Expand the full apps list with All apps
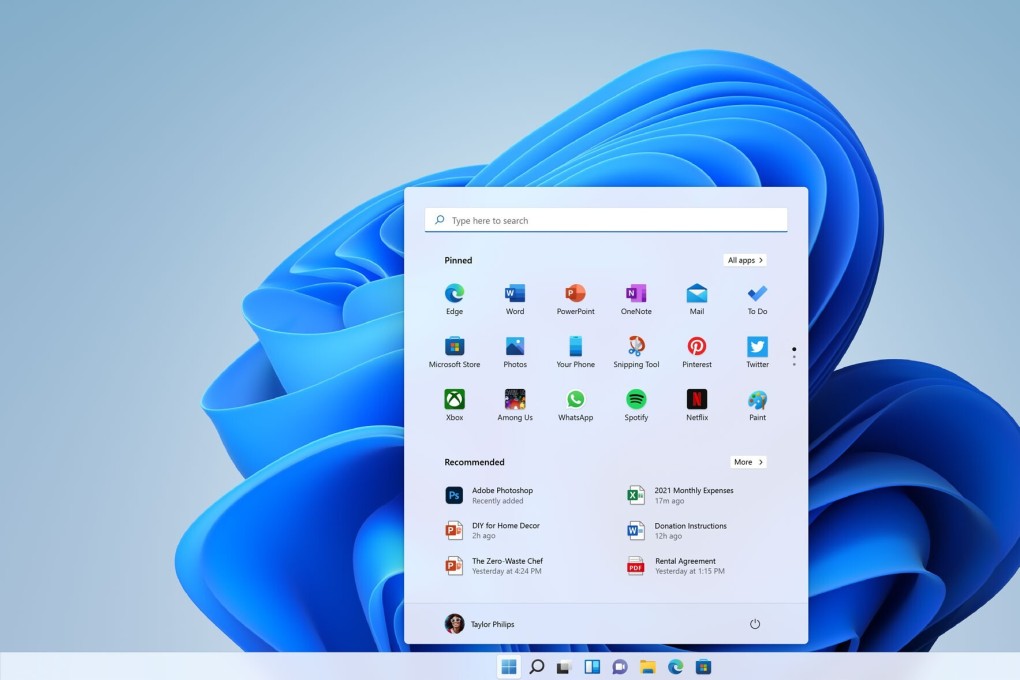 [744, 260]
